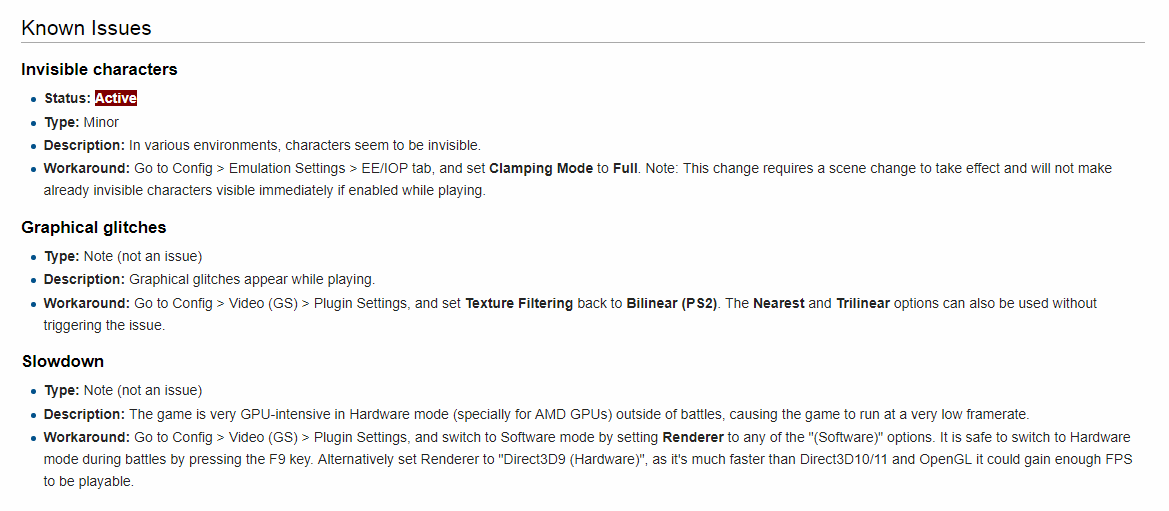The height and width of the screenshot is (511, 1169).
Task: Click the Workaround label under Slowdown
Action: tap(87, 436)
